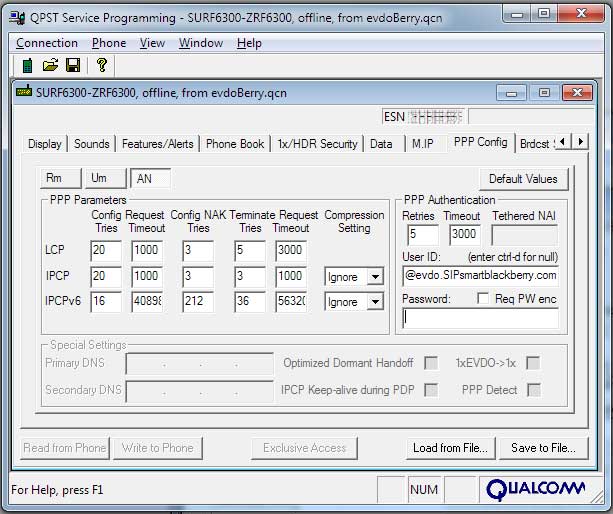
Task: Click IPCP Config Tries field
Action: pos(106,277)
